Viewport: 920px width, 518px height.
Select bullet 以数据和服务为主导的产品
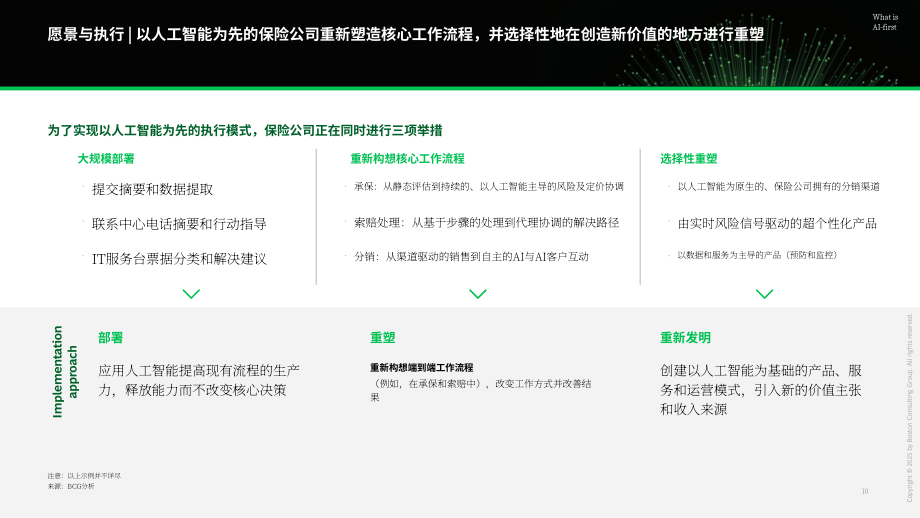(757, 255)
